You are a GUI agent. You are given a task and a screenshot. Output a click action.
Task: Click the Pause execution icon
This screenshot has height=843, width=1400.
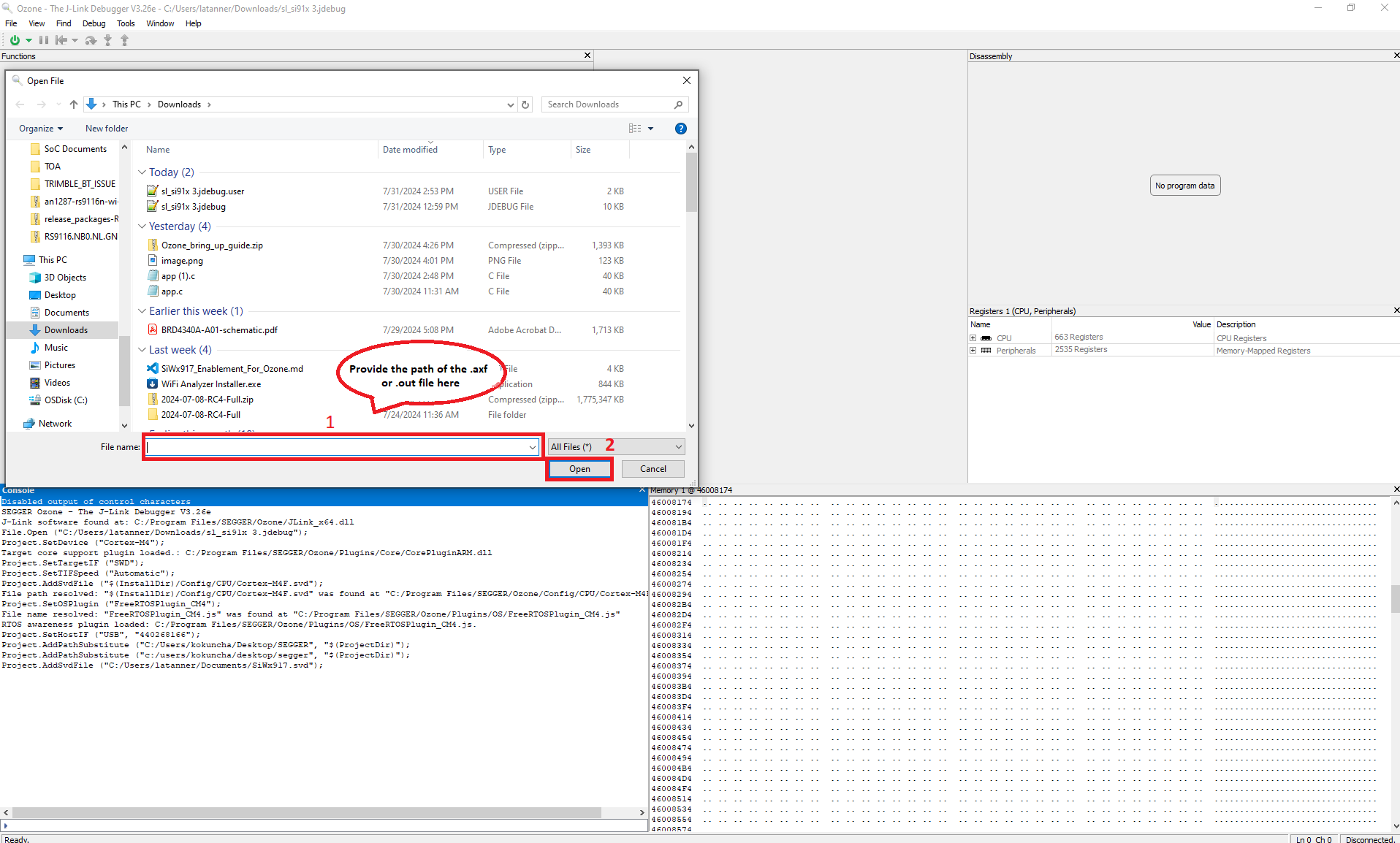click(43, 40)
